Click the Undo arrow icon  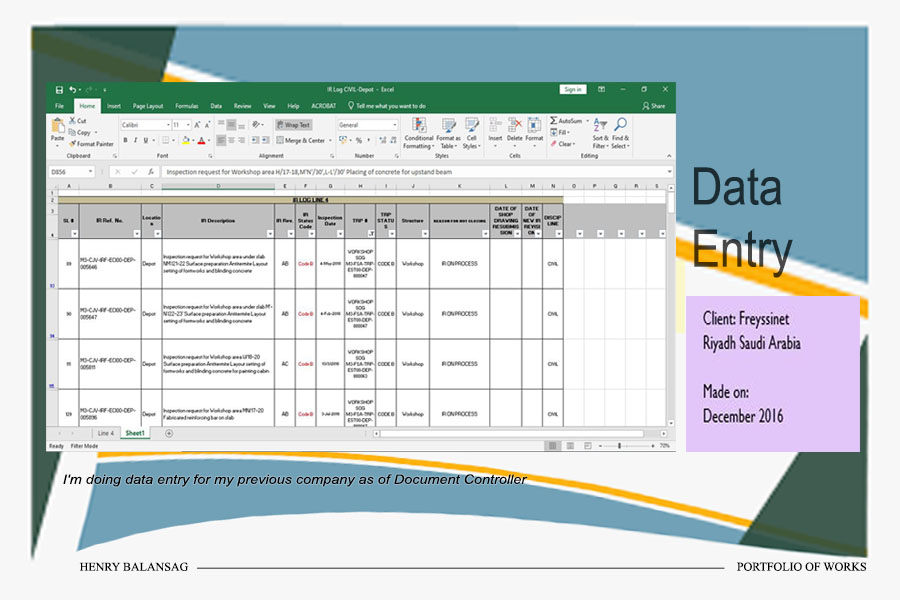(x=73, y=90)
